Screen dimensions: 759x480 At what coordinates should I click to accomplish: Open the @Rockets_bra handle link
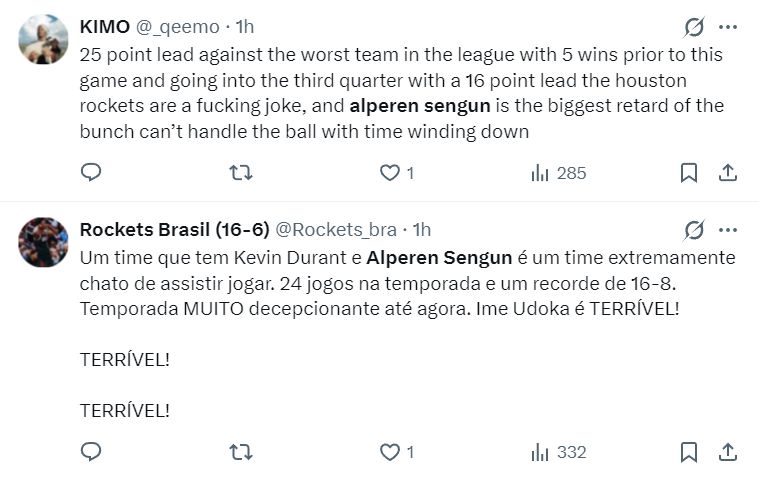click(335, 230)
